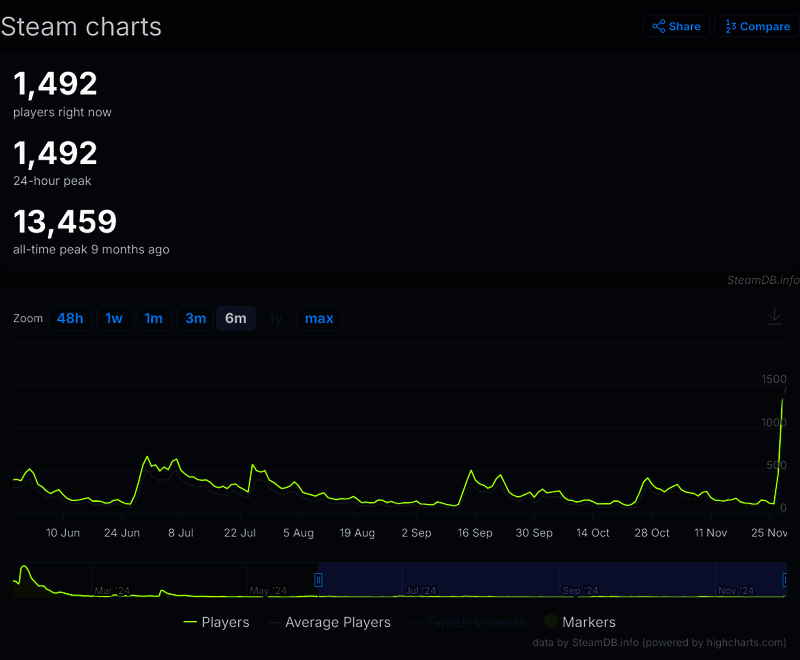Screen dimensions: 800x660
Task: Select the 1w zoom range
Action: click(114, 319)
